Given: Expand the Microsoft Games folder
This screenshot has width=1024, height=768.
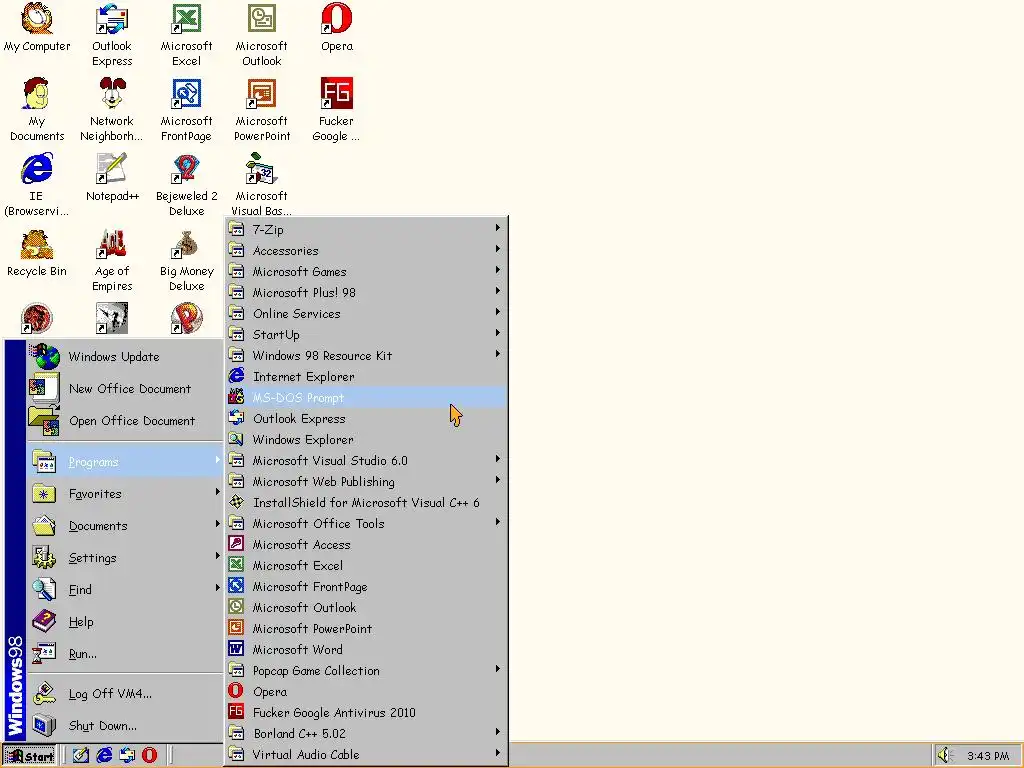Looking at the screenshot, I should point(366,272).
